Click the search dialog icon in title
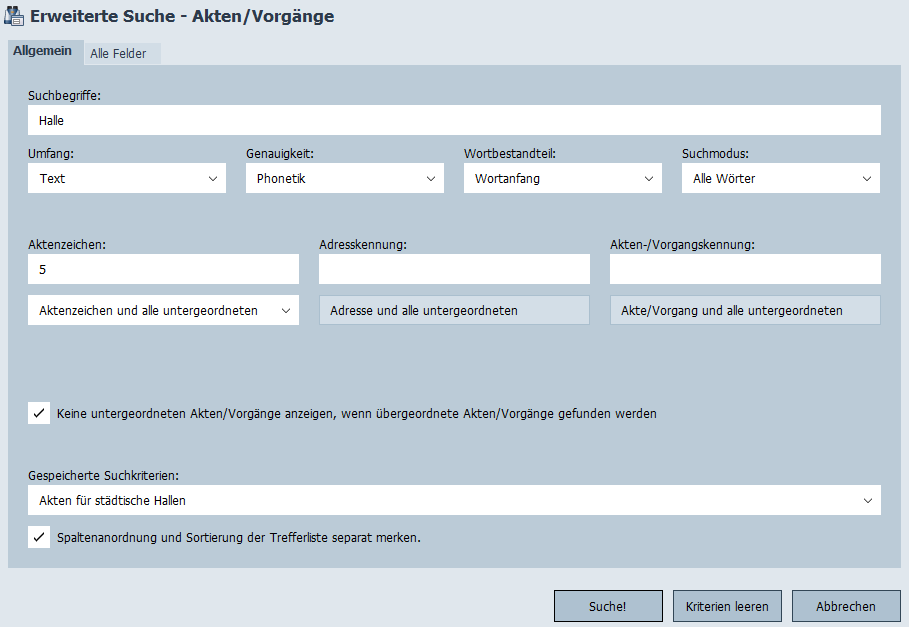909x627 pixels. [15, 16]
